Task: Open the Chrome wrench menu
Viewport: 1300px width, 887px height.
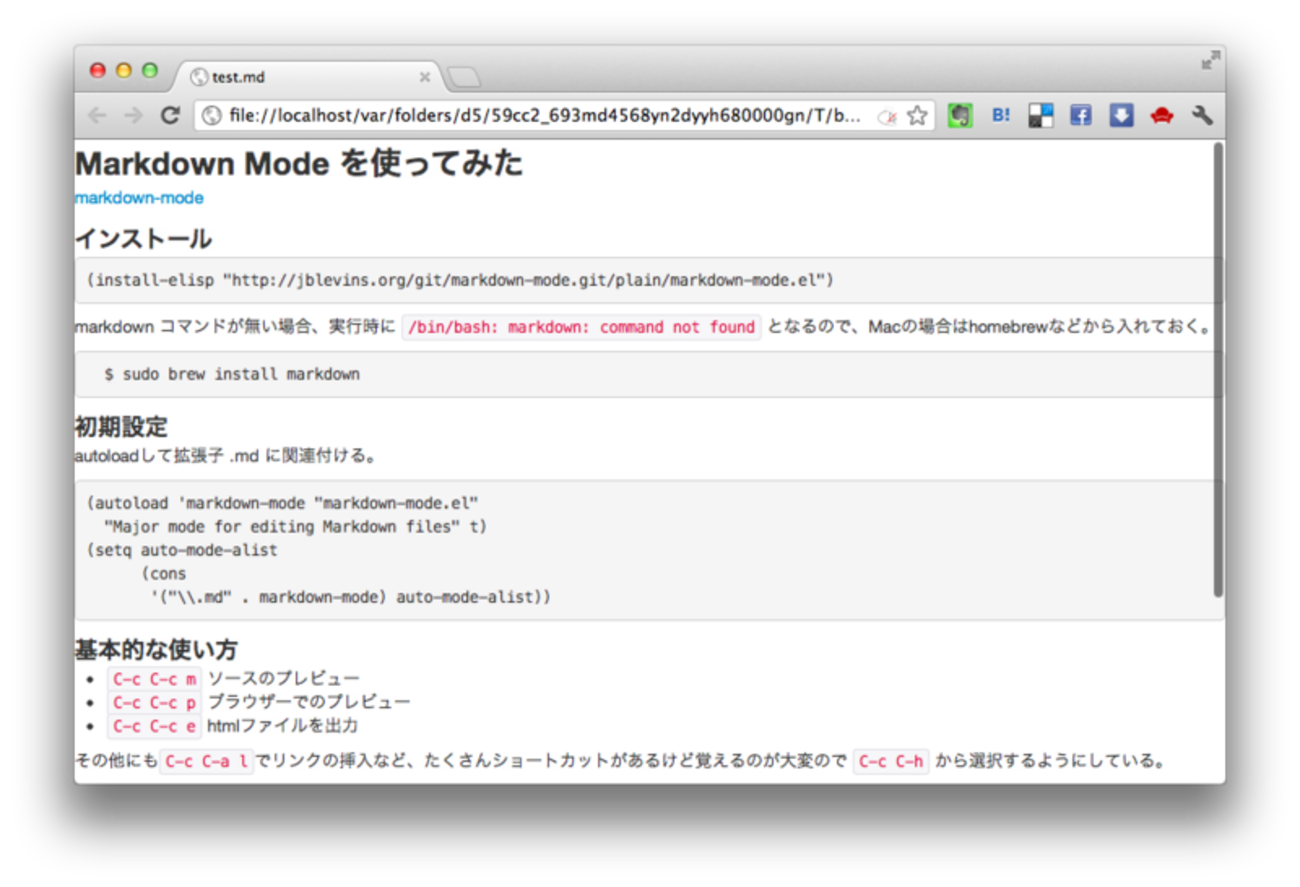Action: 1202,116
